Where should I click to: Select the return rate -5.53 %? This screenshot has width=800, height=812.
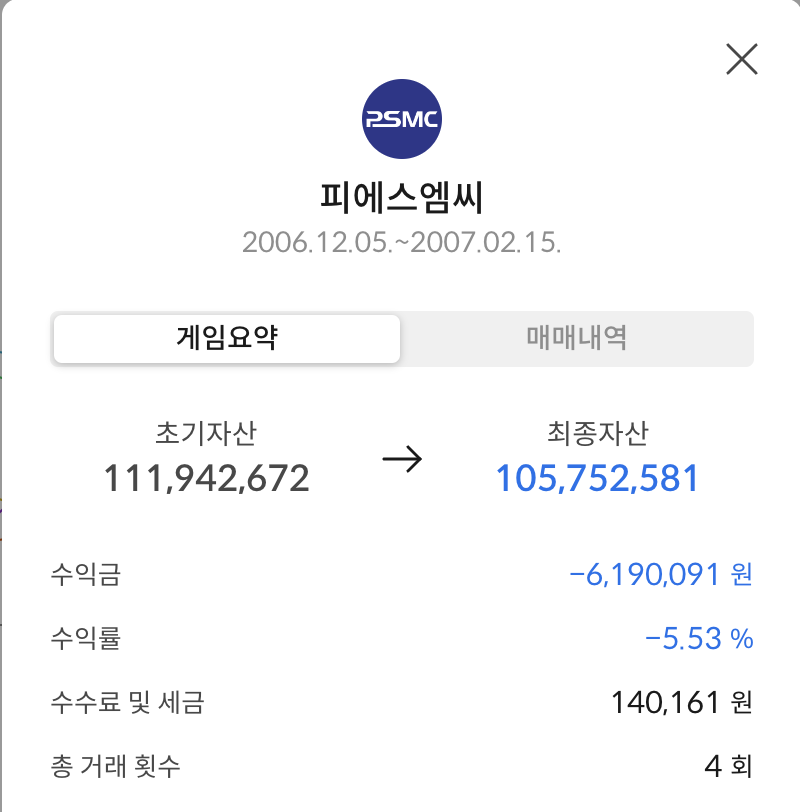click(x=699, y=639)
